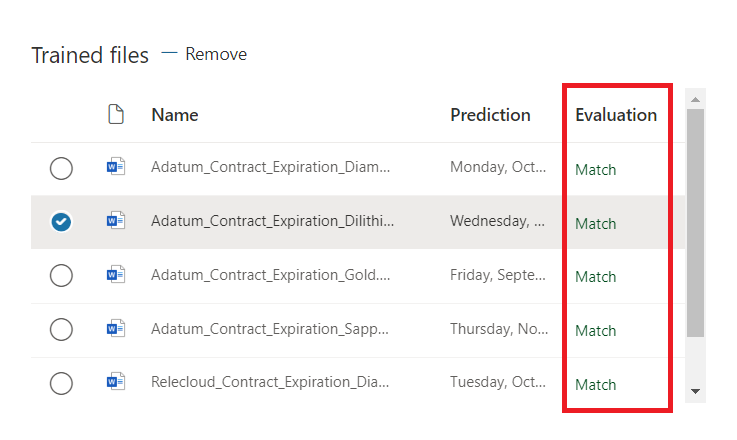The width and height of the screenshot is (737, 440).
Task: Select the Relecloud_Contract_Expiration row radio button
Action: click(61, 383)
